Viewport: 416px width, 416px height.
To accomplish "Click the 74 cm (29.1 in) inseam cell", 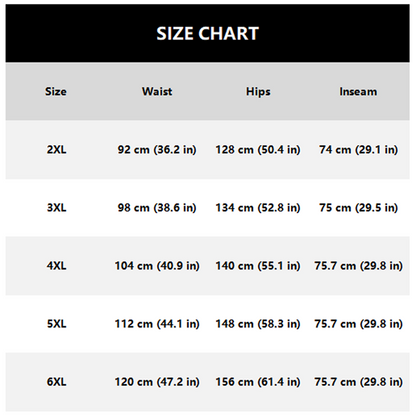I will [358, 150].
